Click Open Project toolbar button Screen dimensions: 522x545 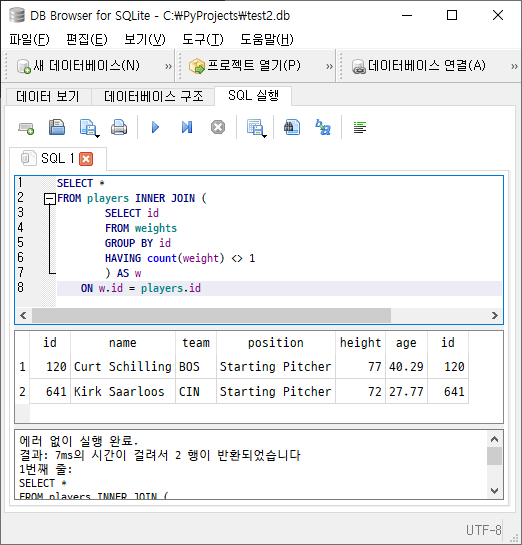(x=245, y=66)
